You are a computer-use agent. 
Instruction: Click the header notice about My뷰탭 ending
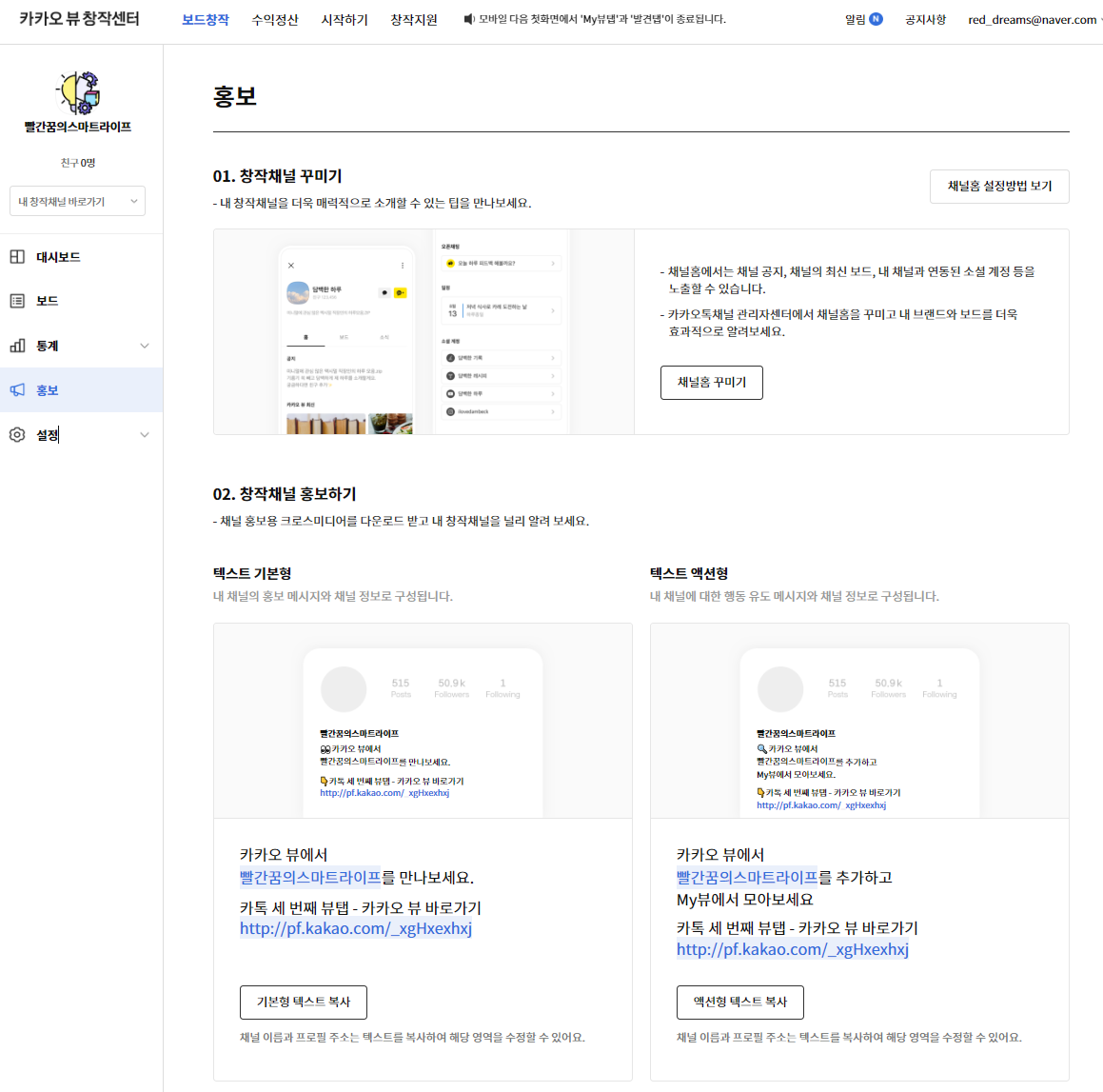(602, 19)
